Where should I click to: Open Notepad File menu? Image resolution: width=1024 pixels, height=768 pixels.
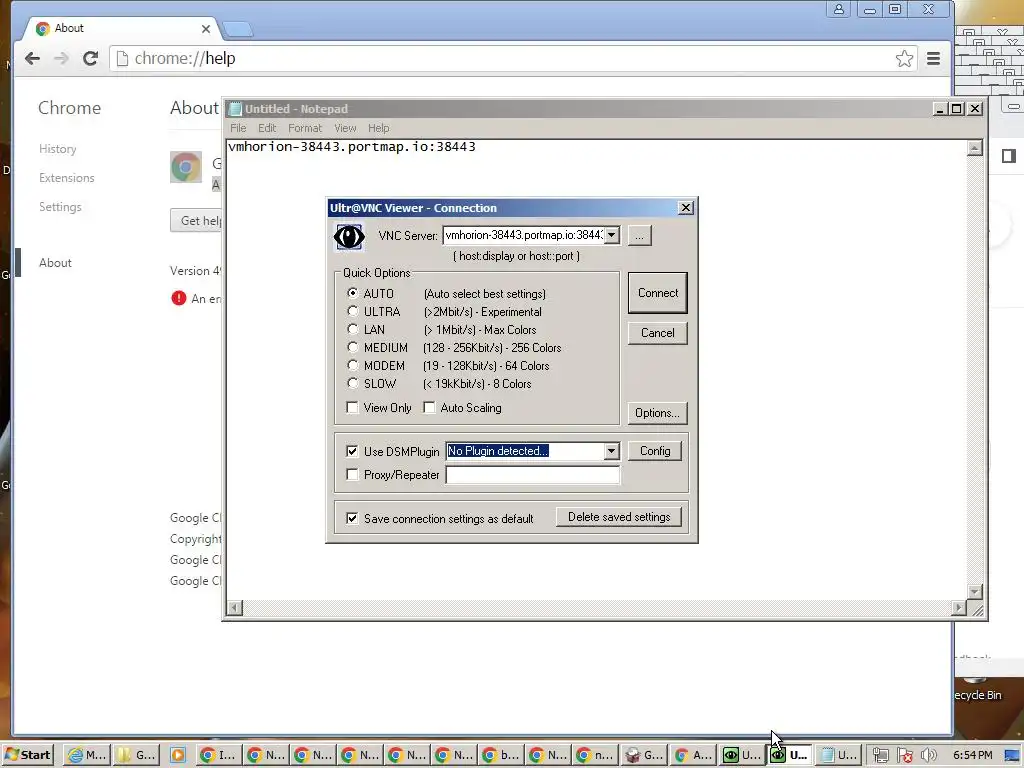click(x=238, y=128)
